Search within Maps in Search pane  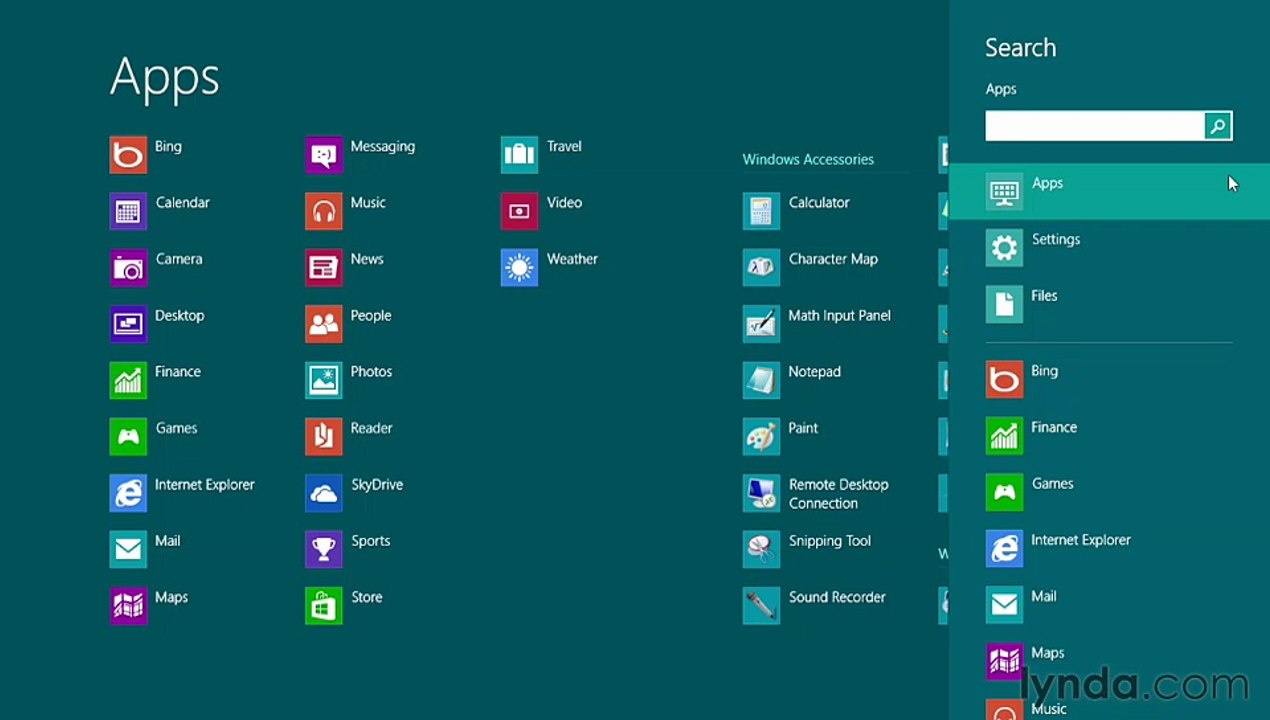click(x=1109, y=661)
